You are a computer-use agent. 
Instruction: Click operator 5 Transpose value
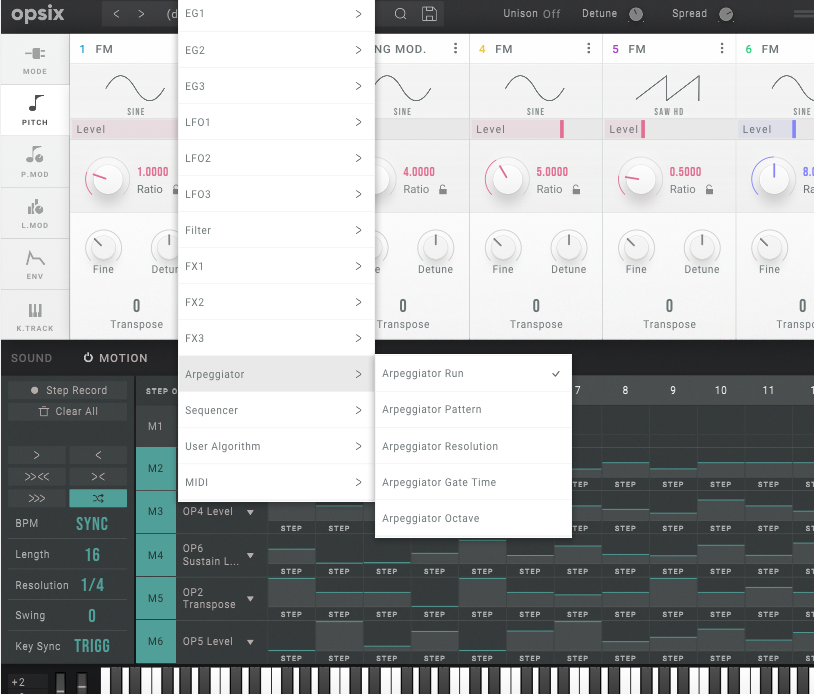(x=669, y=306)
